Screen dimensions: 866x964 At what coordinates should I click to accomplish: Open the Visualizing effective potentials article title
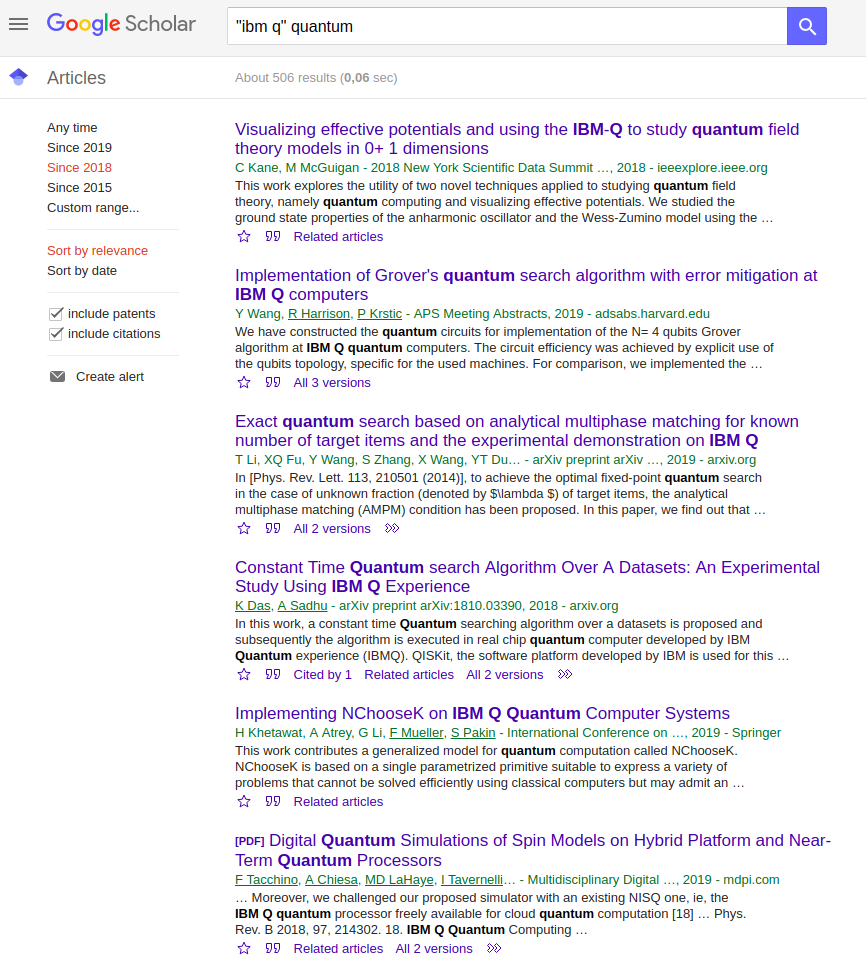[517, 138]
